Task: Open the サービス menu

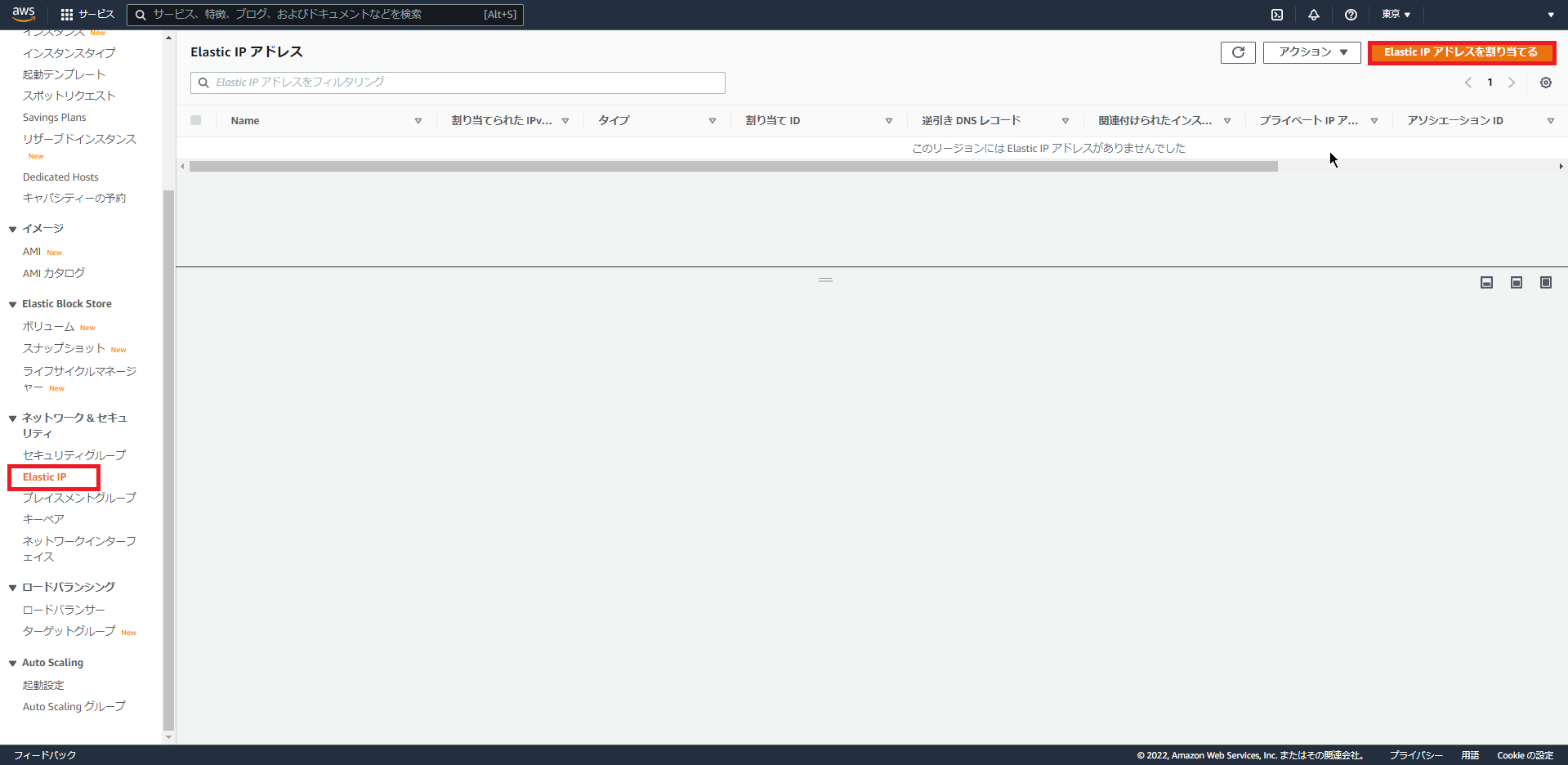Action: click(x=87, y=14)
